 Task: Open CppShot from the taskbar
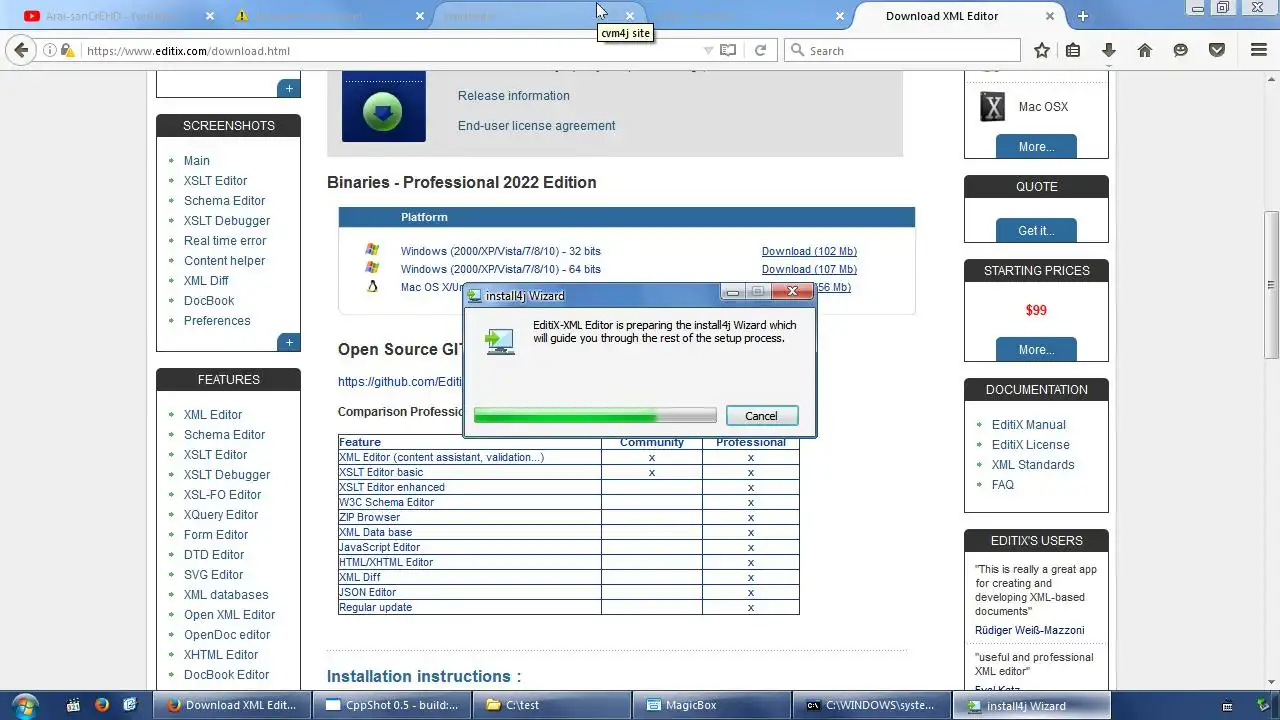point(392,705)
